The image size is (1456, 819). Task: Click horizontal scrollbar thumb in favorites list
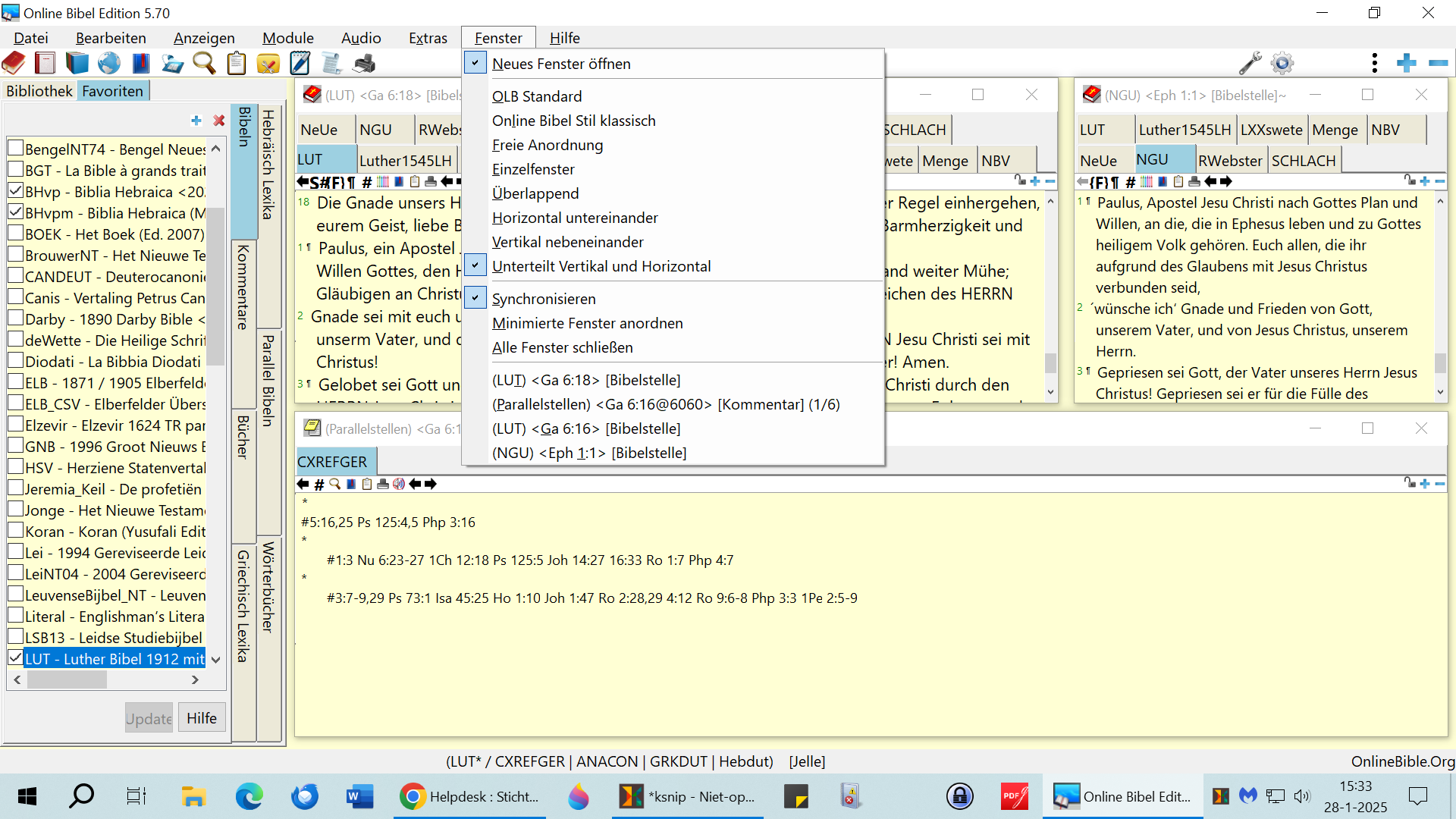pos(67,680)
